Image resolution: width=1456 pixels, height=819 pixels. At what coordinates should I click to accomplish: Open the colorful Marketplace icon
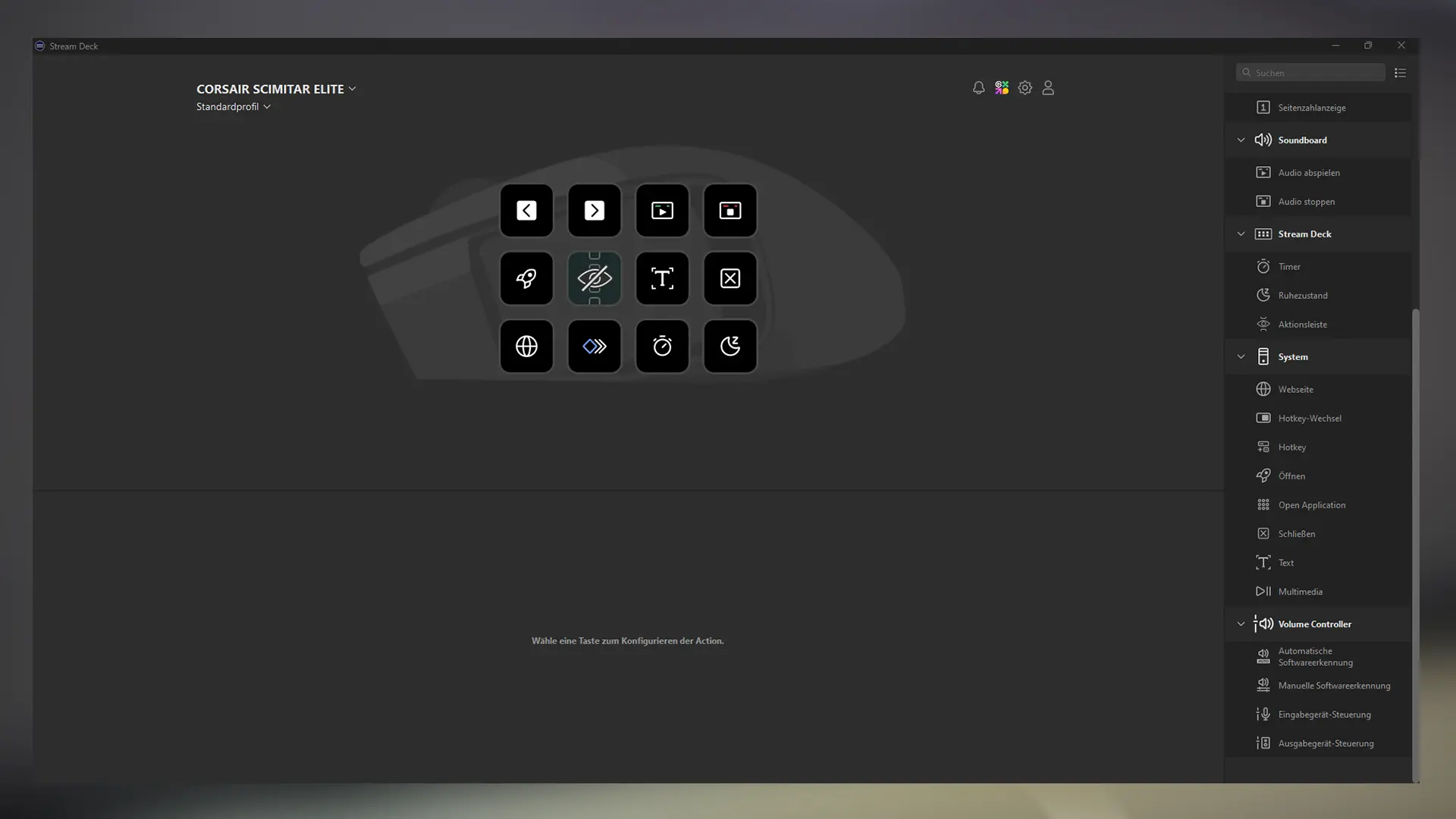[1002, 88]
